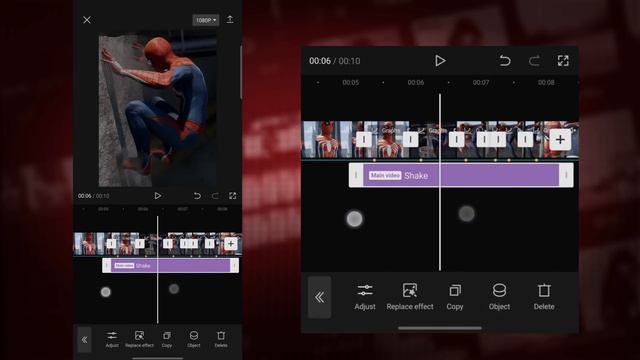Play the video in the enlarged panel
640x360 pixels.
pos(440,61)
